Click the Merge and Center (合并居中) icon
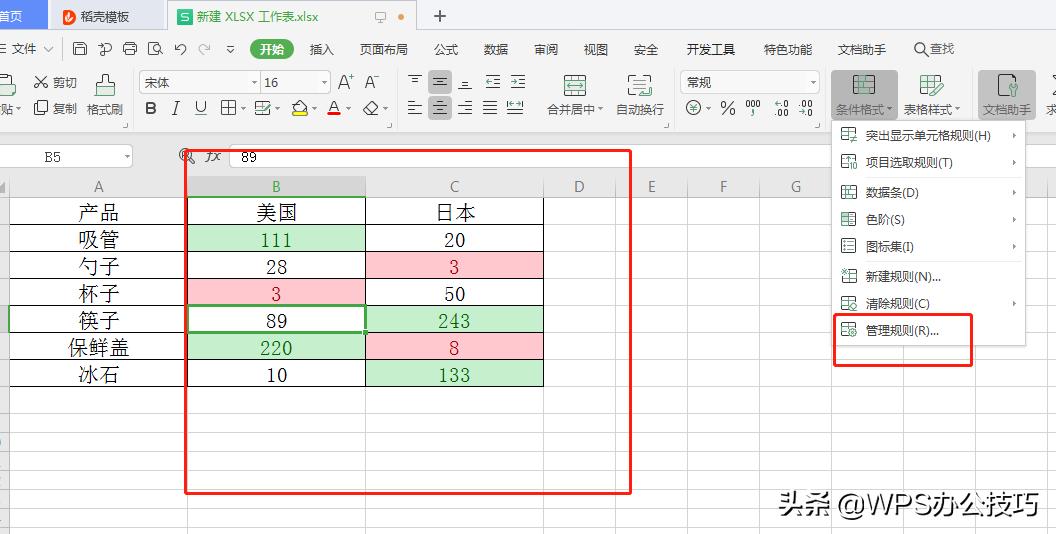 tap(574, 86)
